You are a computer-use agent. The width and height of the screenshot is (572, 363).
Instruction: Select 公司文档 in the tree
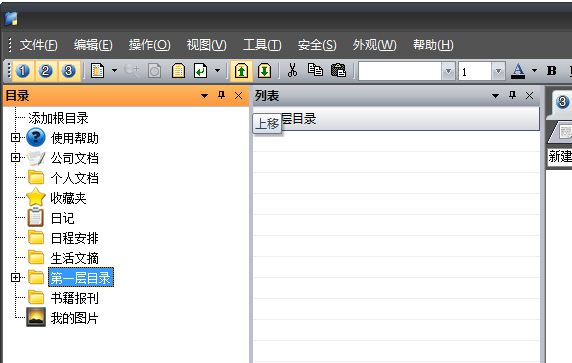(x=74, y=158)
